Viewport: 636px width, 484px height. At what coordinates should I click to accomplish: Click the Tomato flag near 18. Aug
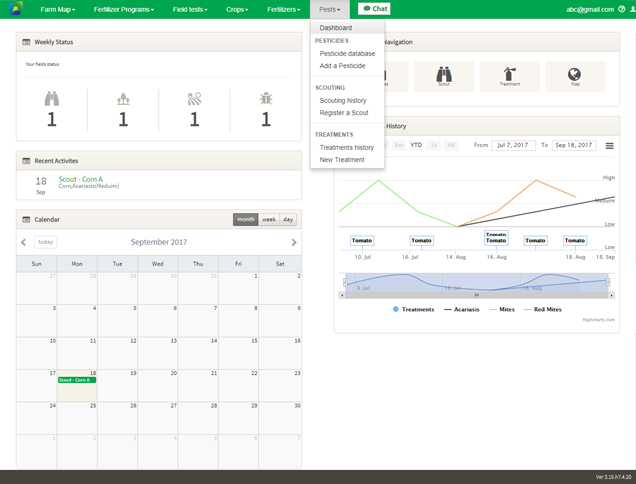(575, 241)
